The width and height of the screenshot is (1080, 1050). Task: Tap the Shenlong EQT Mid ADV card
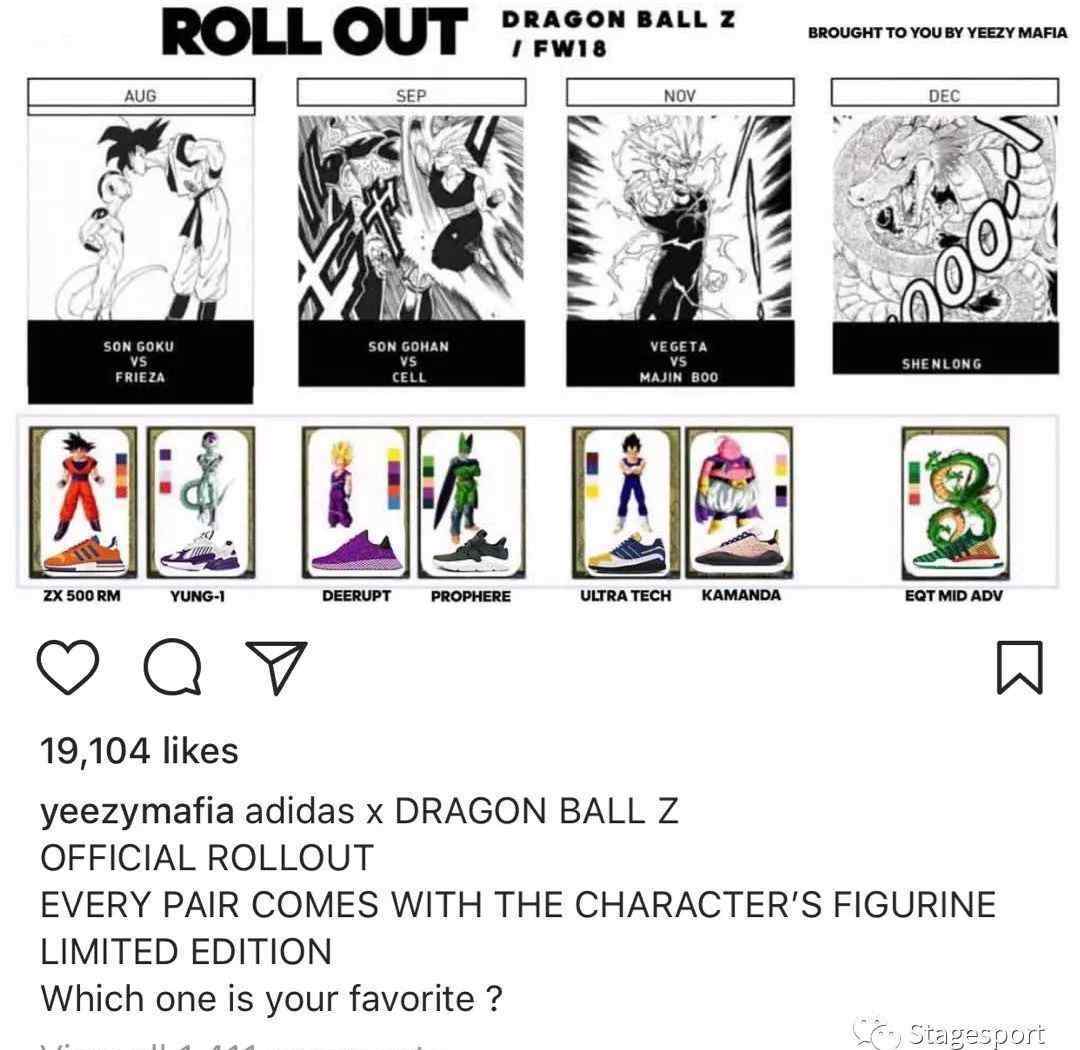(955, 504)
